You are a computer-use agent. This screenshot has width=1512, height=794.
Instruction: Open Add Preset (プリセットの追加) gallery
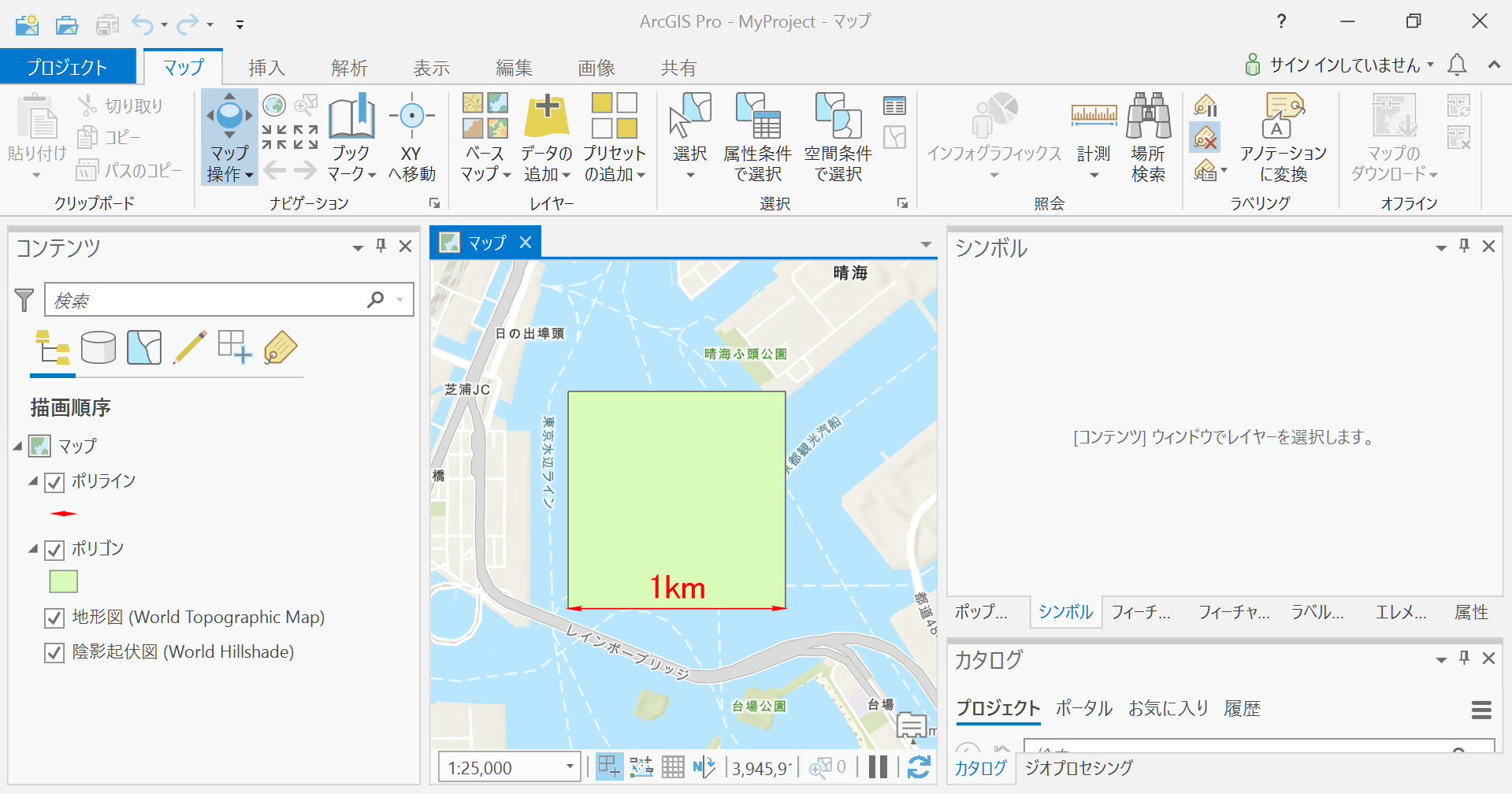(x=615, y=137)
